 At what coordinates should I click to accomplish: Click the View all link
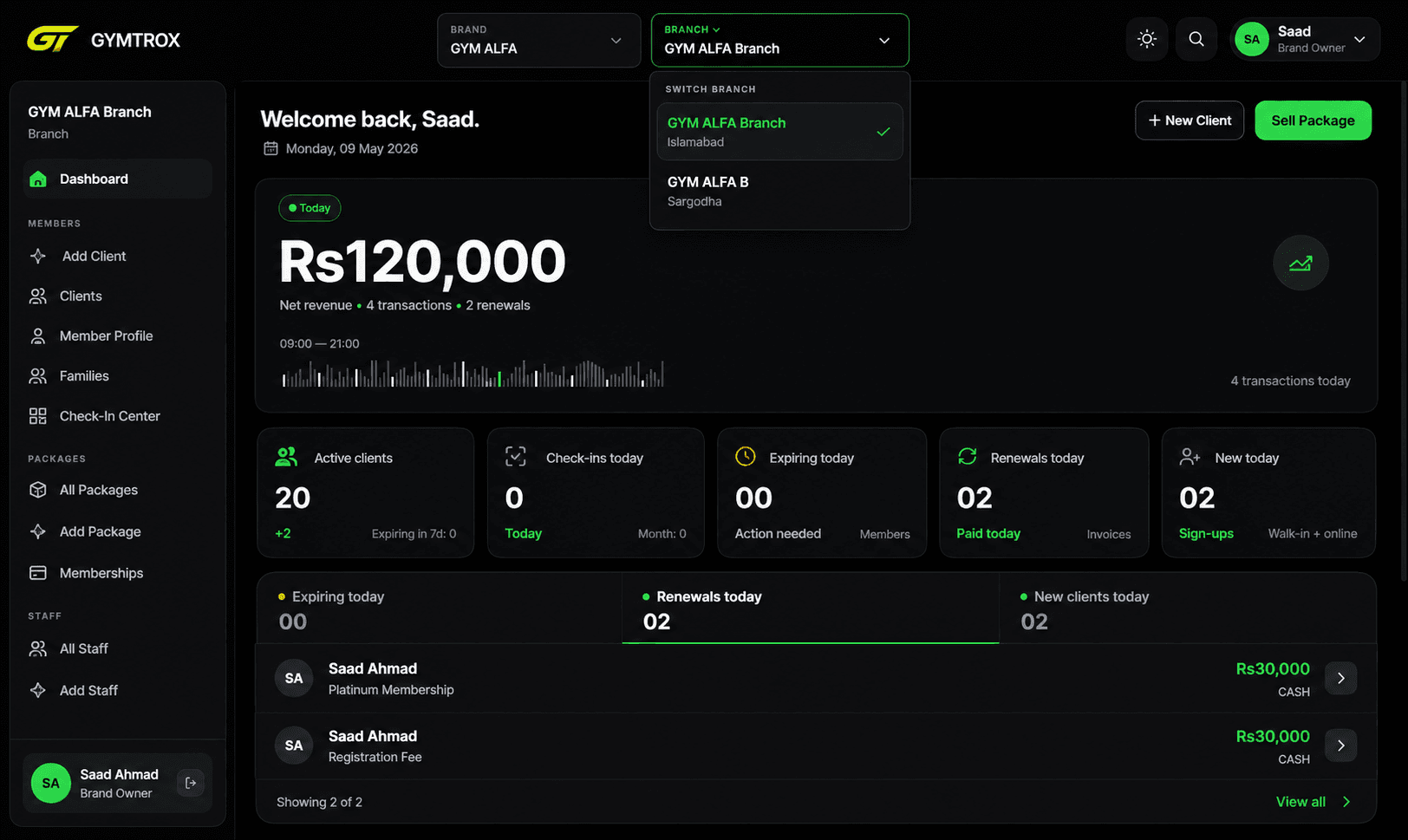point(1313,802)
